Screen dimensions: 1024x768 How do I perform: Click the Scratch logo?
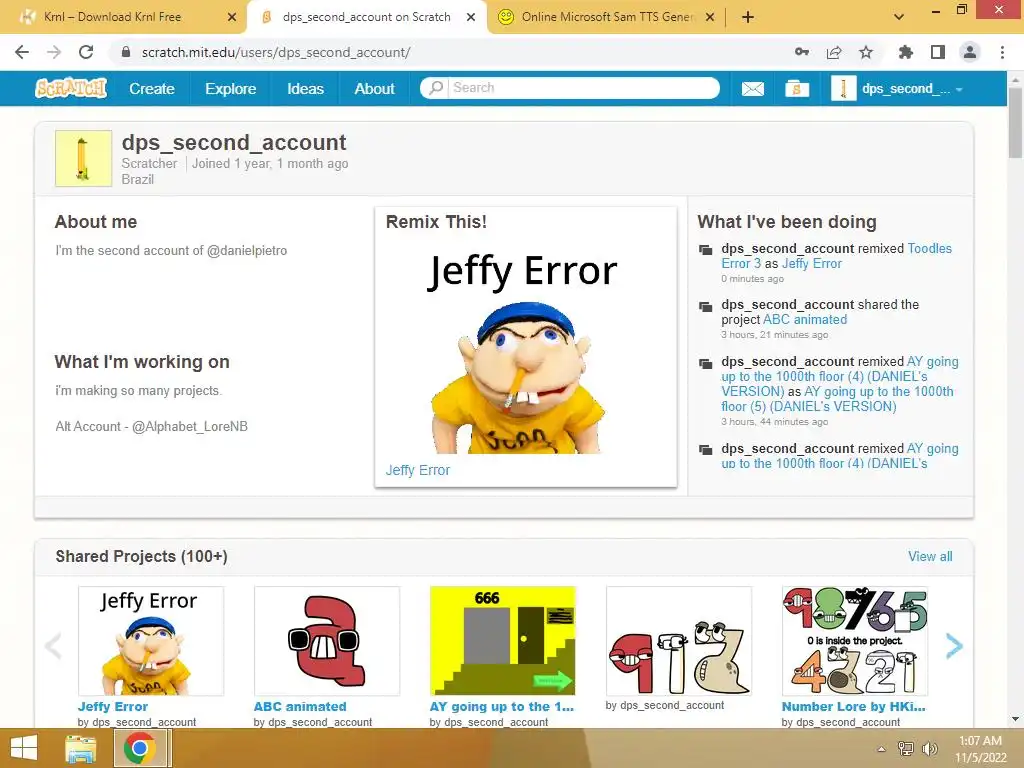pyautogui.click(x=71, y=88)
